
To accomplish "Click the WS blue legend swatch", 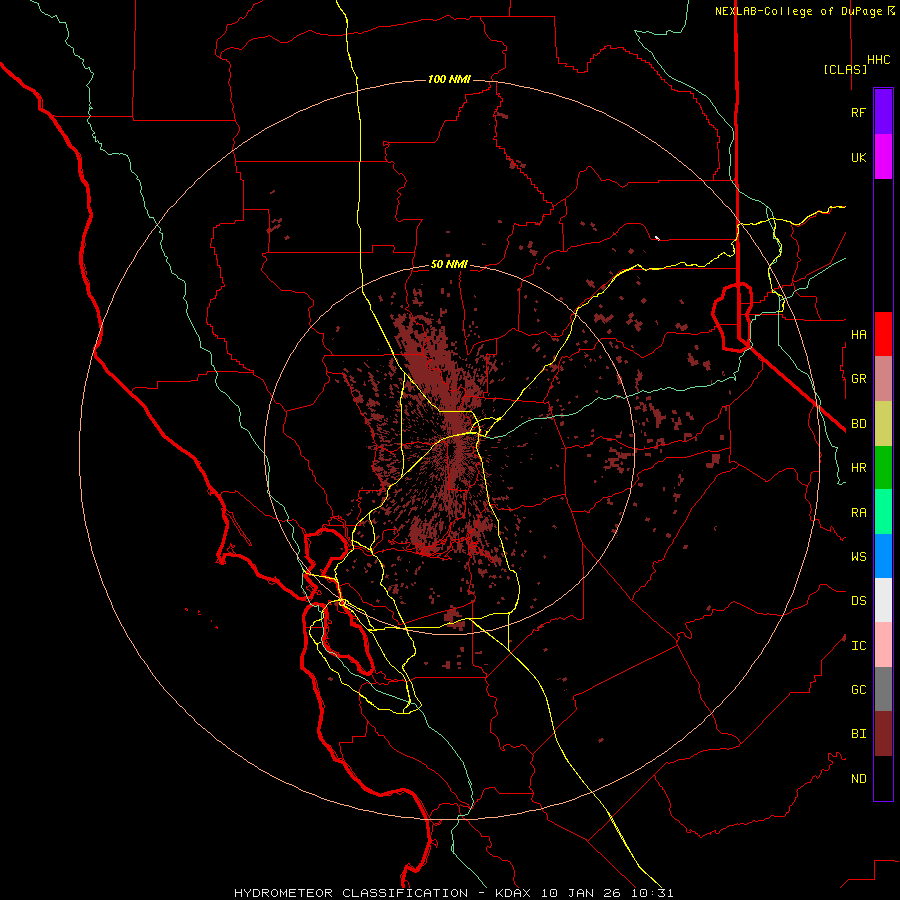I will [x=883, y=556].
